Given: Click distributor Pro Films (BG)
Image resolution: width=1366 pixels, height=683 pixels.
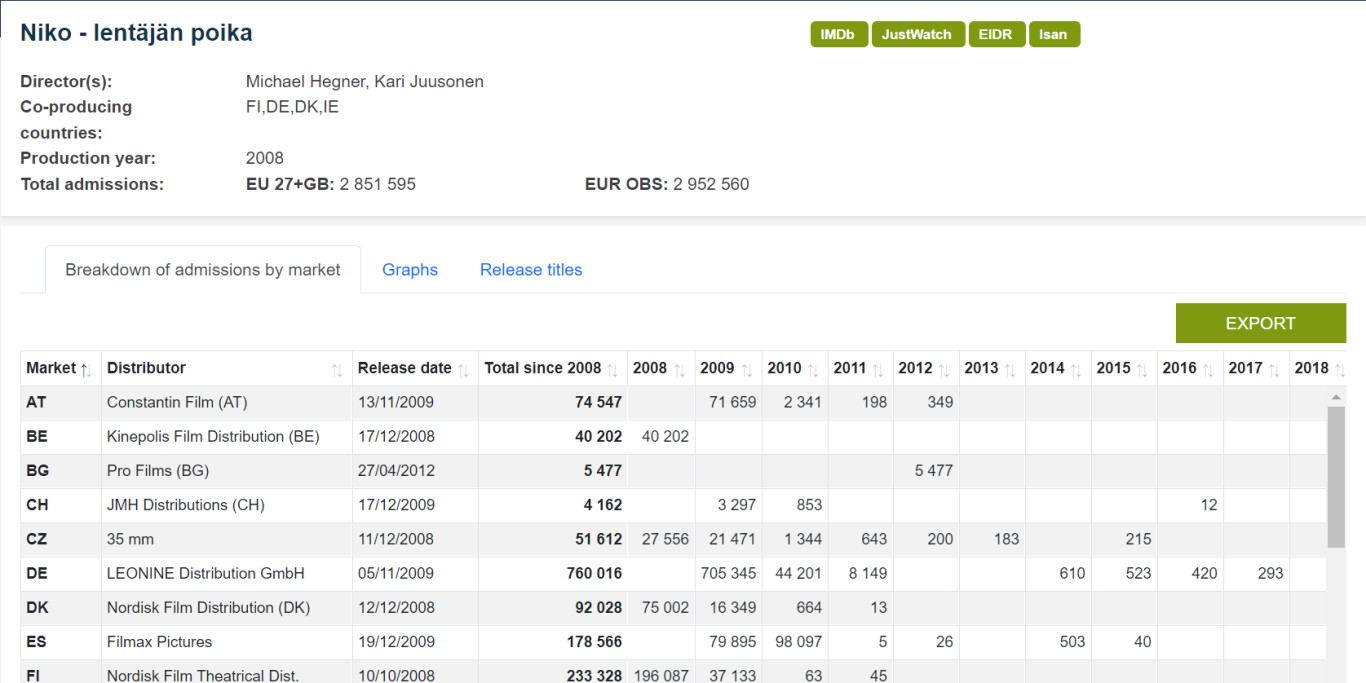Looking at the screenshot, I should tap(158, 470).
